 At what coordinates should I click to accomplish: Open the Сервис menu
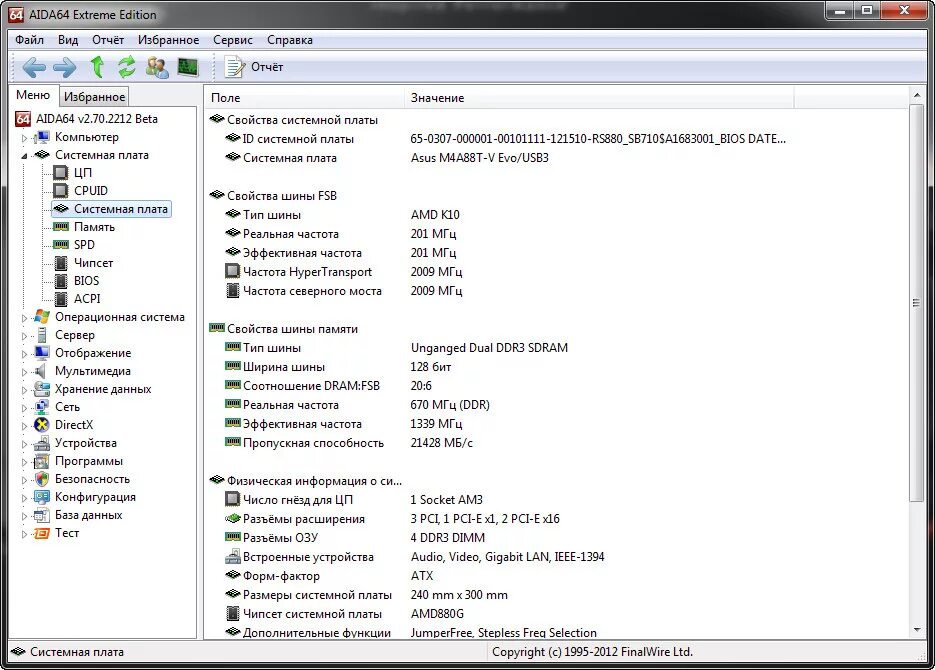(233, 40)
